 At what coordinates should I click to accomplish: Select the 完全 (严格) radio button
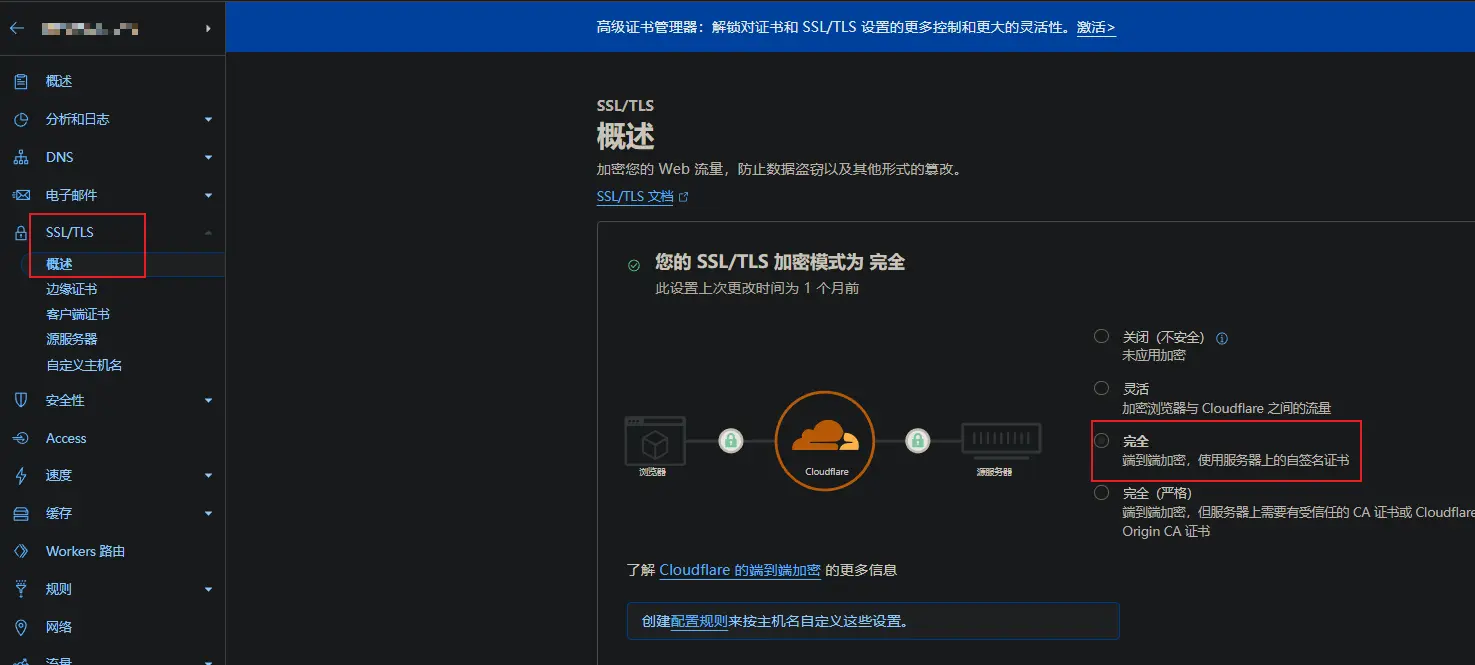1101,493
